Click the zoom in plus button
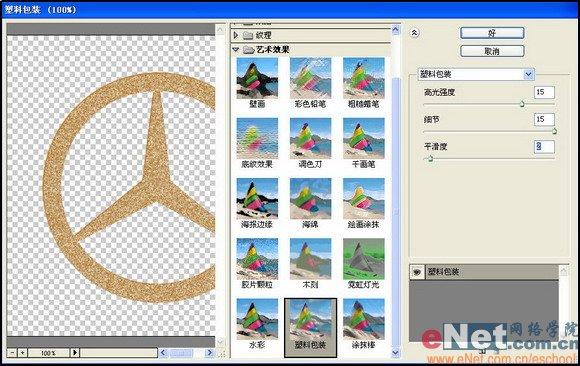580x366 pixels. (x=23, y=353)
